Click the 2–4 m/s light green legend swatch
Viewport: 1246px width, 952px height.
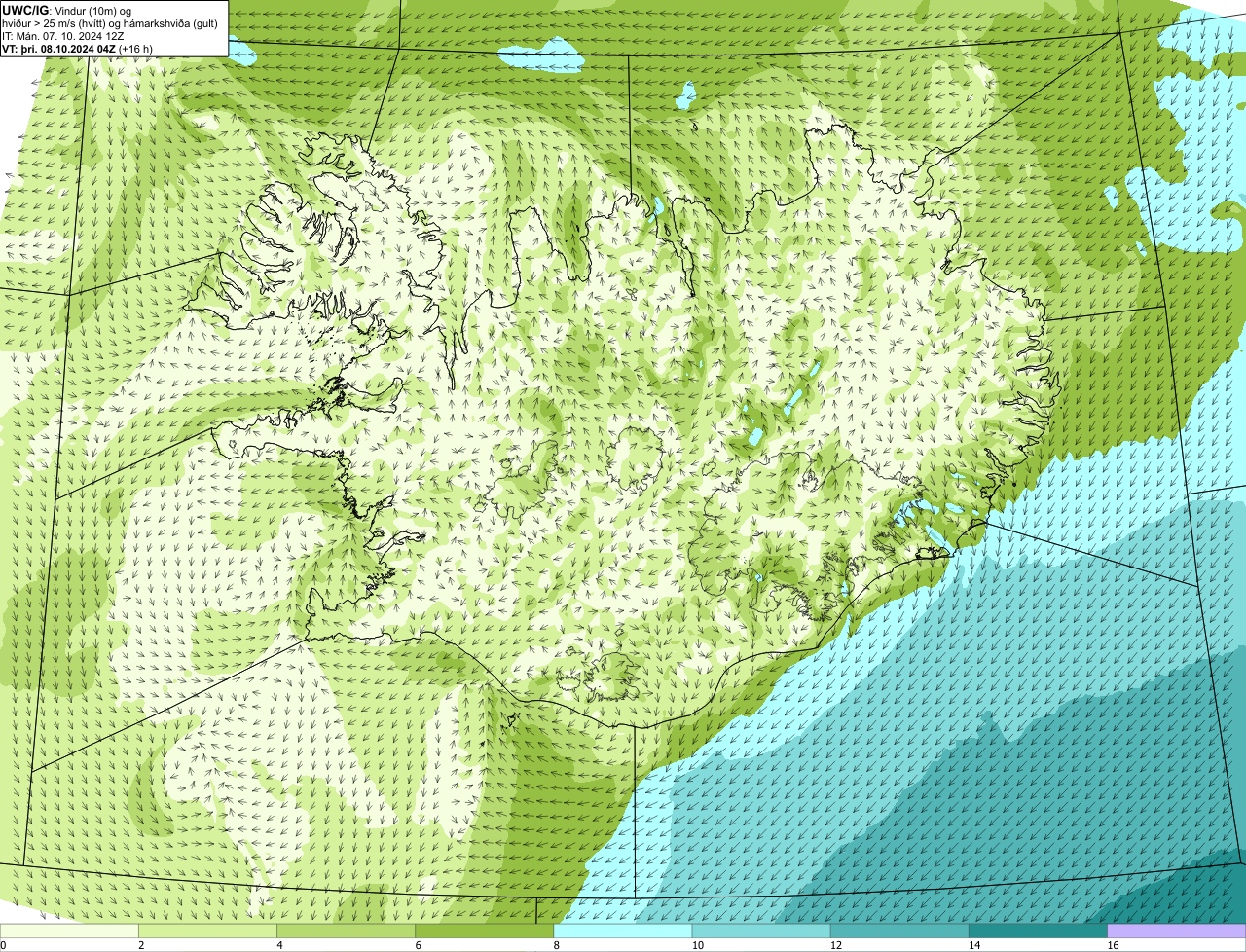(x=207, y=931)
